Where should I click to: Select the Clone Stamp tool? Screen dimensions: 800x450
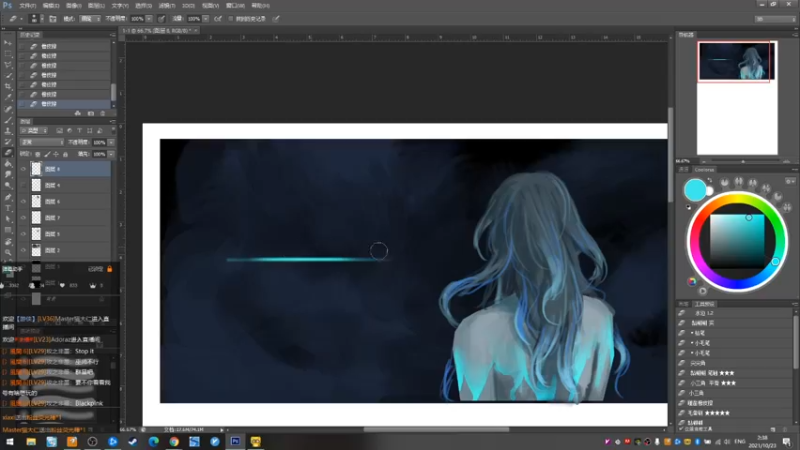click(8, 131)
